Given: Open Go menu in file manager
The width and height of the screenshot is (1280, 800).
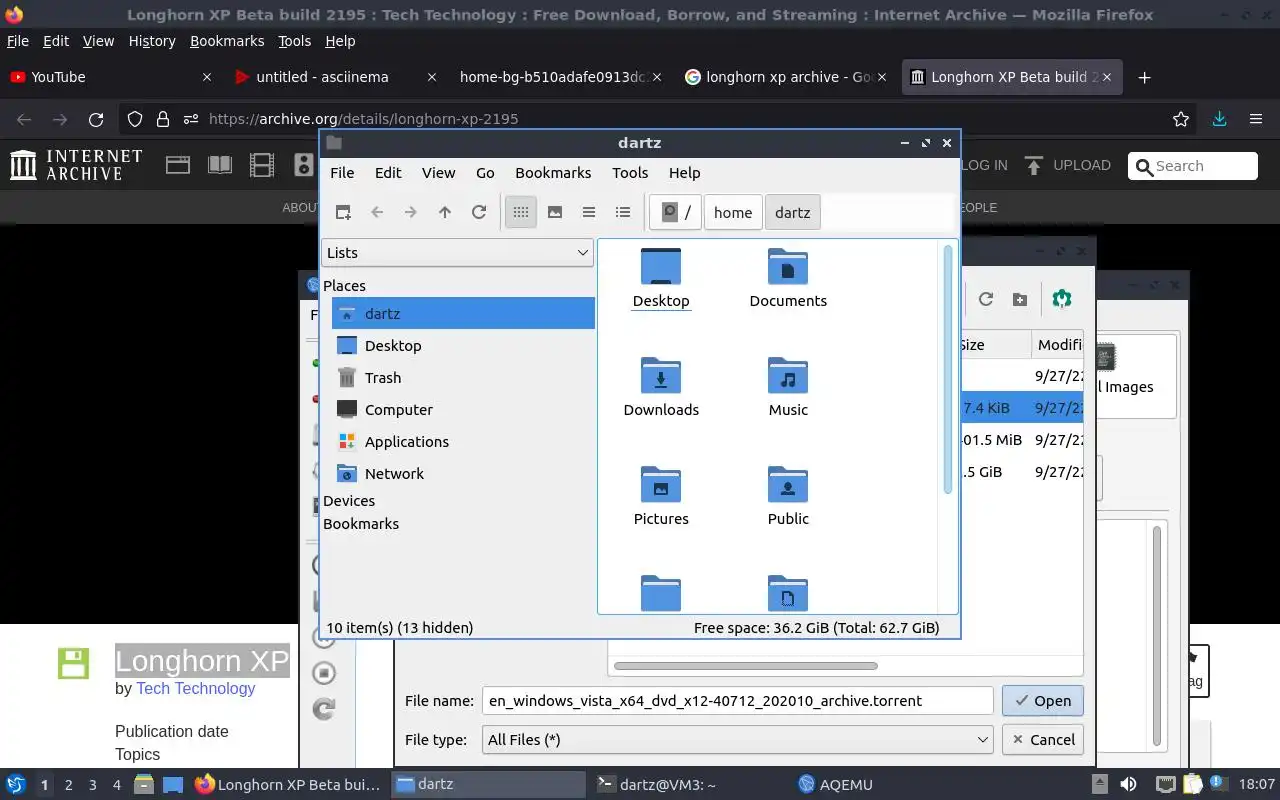Looking at the screenshot, I should coord(485,172).
